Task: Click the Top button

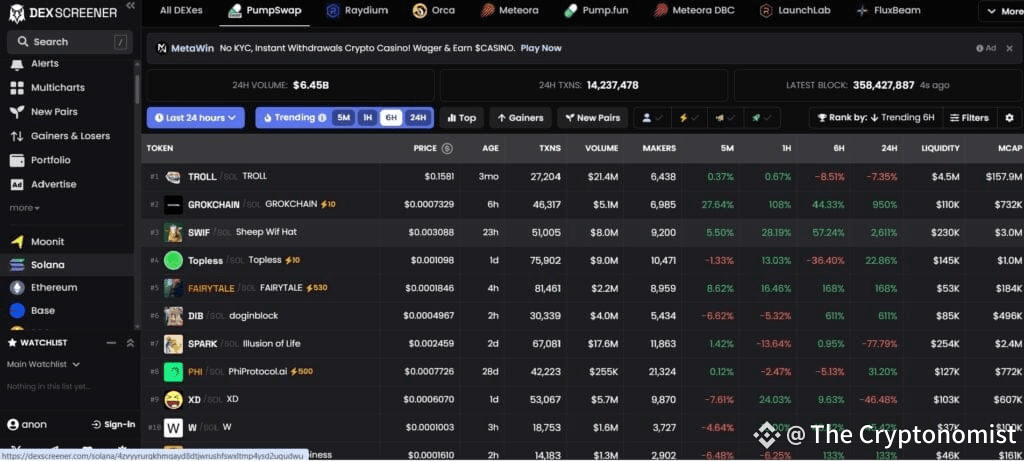Action: pyautogui.click(x=462, y=118)
